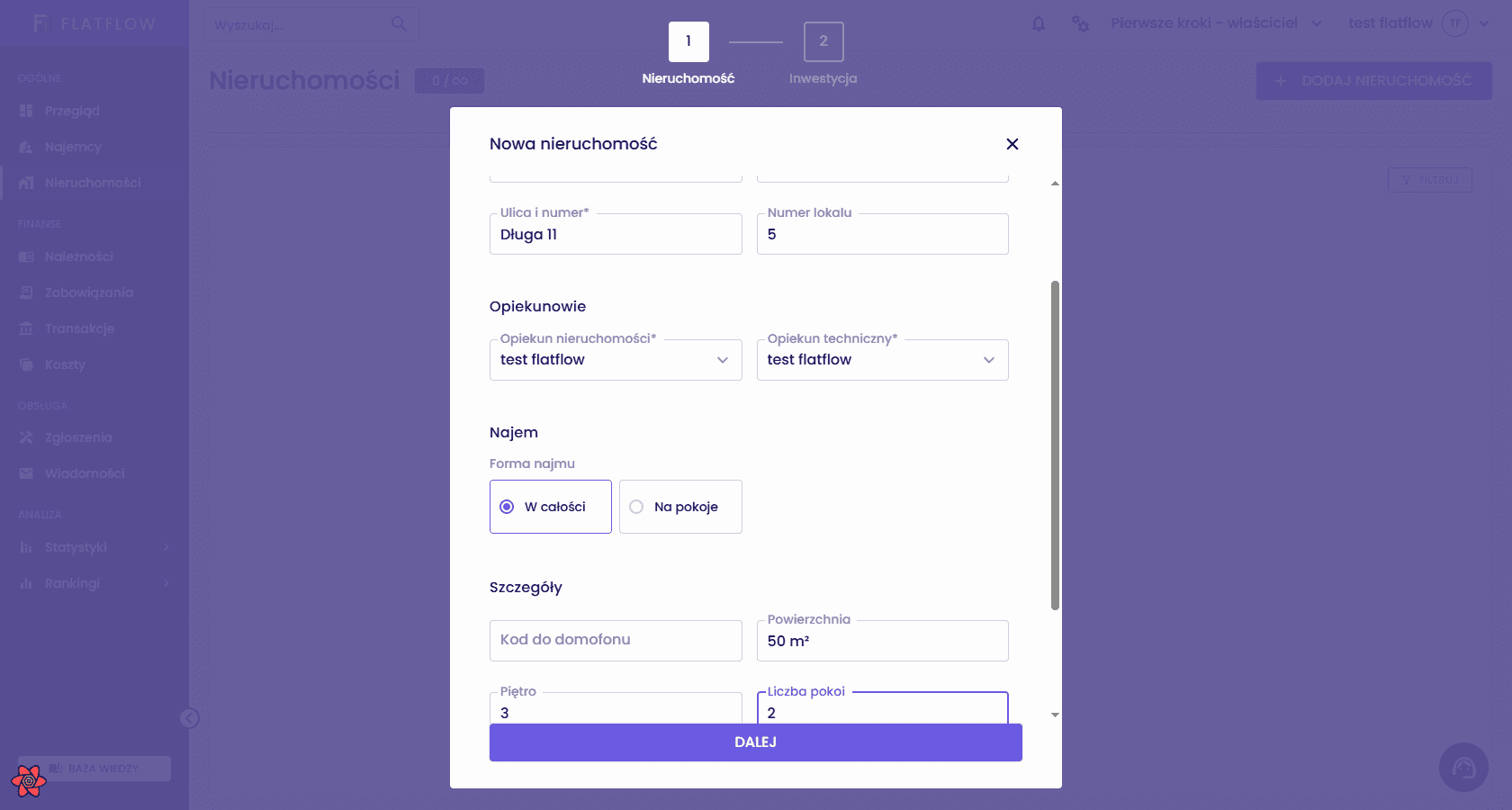
Task: Click the Filtruj button
Action: (1430, 180)
